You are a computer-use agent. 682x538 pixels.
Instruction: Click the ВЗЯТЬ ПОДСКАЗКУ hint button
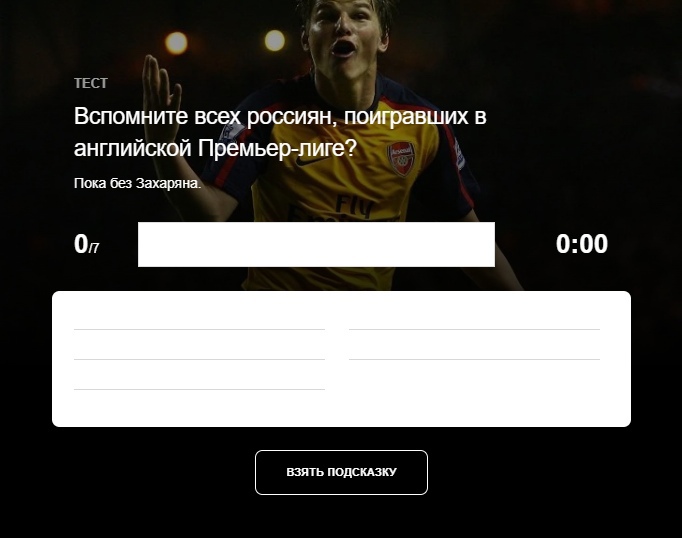(341, 472)
